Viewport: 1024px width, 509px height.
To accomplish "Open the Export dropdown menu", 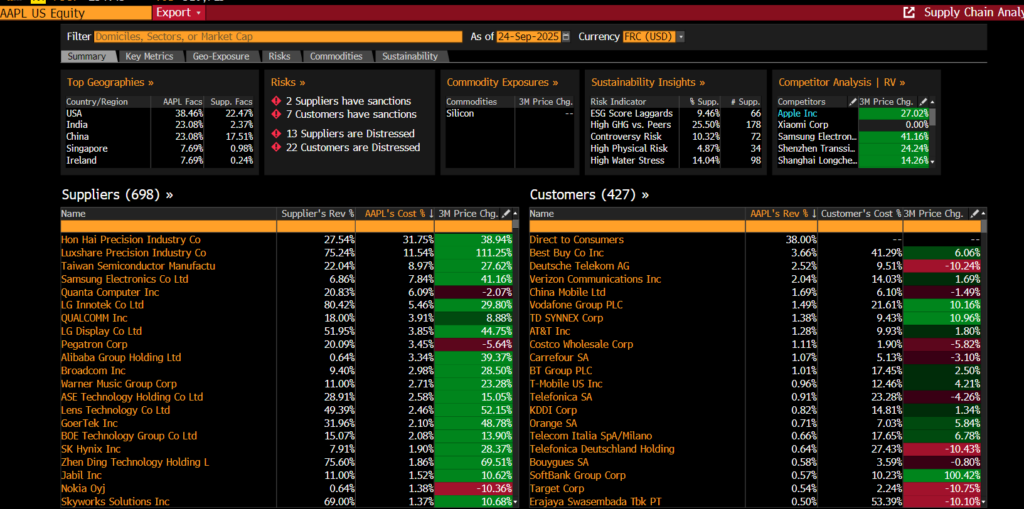I will click(x=179, y=13).
